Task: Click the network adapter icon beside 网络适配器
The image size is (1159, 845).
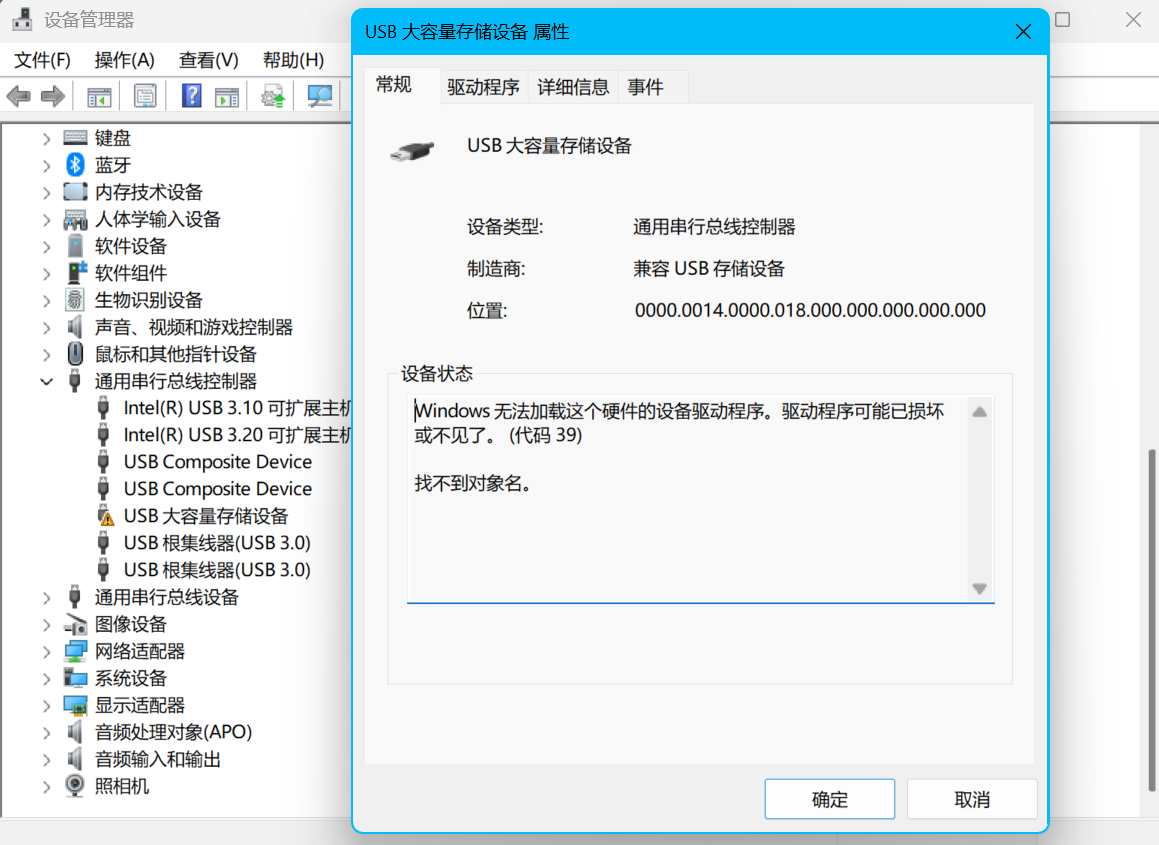Action: [x=75, y=651]
